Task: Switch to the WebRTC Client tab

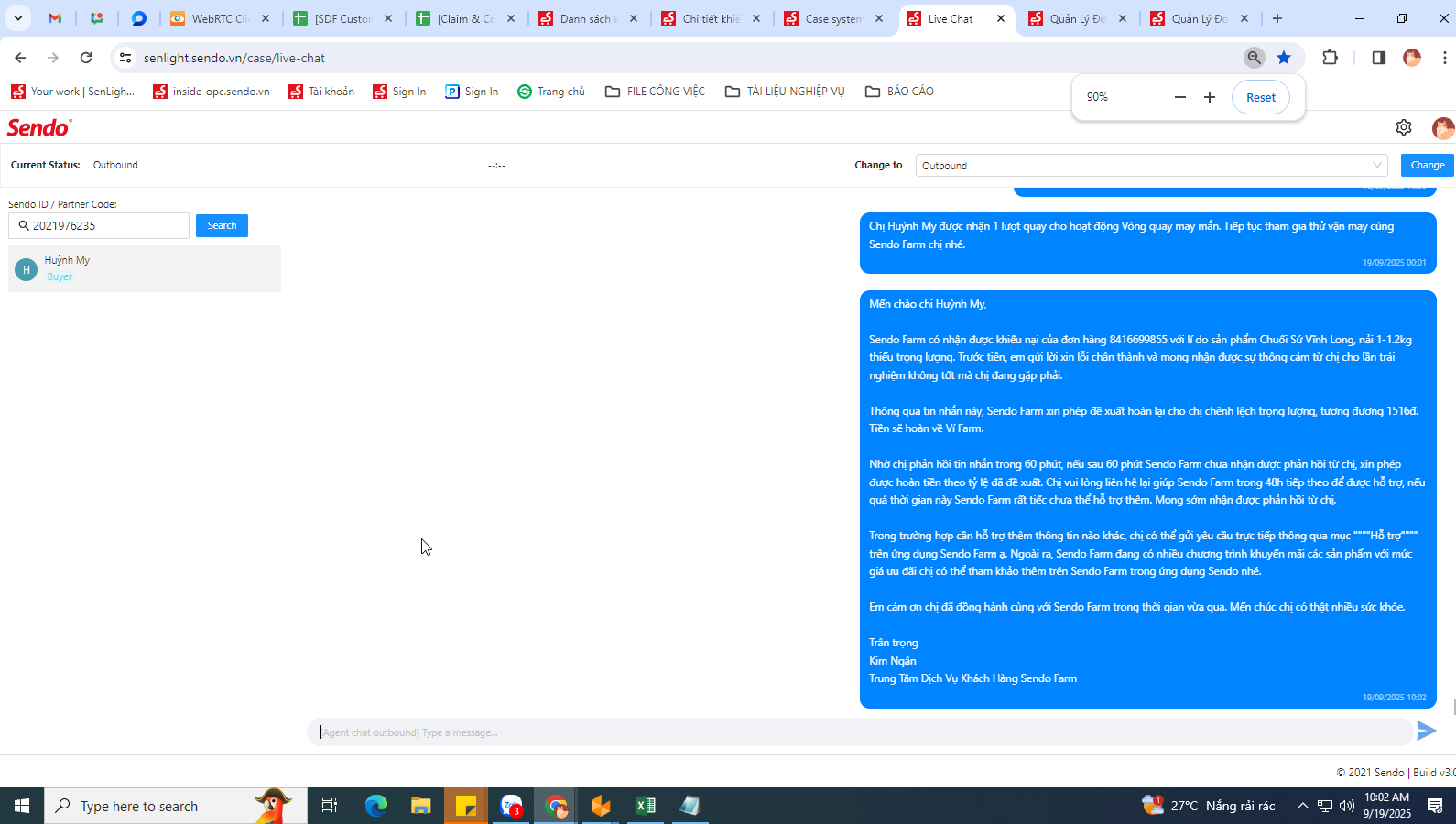Action: click(220, 18)
